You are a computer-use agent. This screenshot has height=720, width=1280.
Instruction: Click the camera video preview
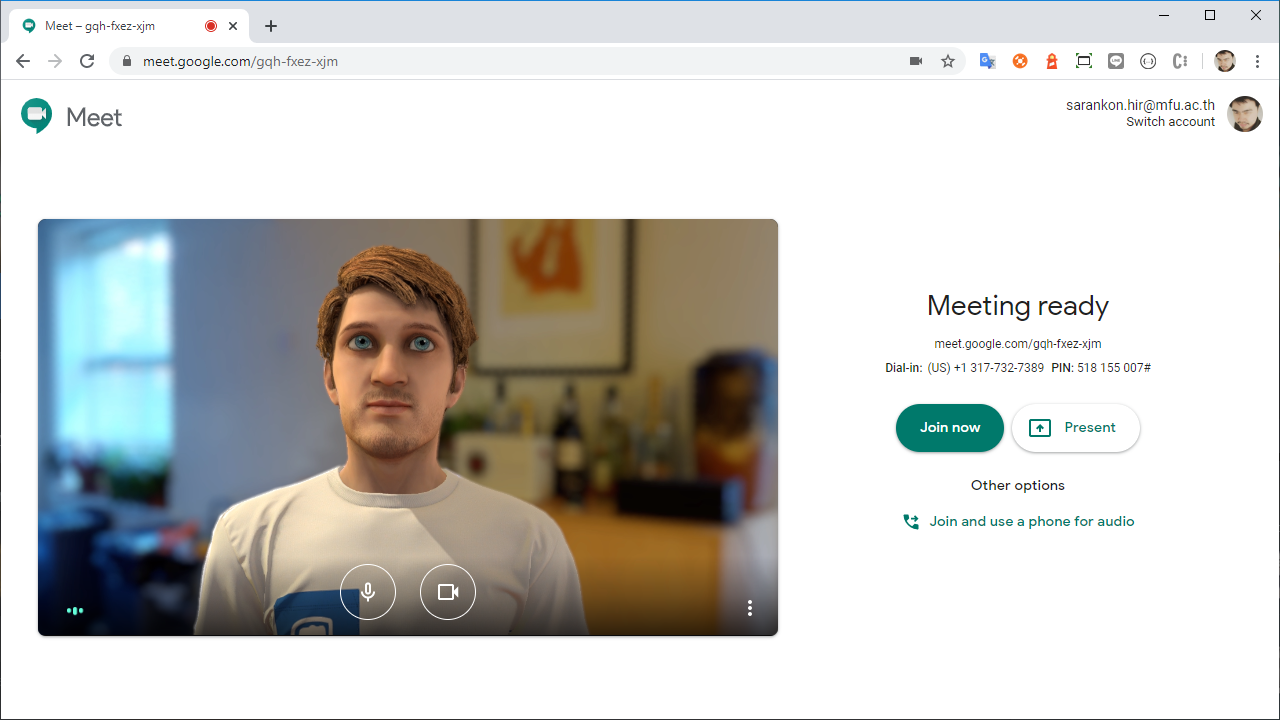point(408,428)
